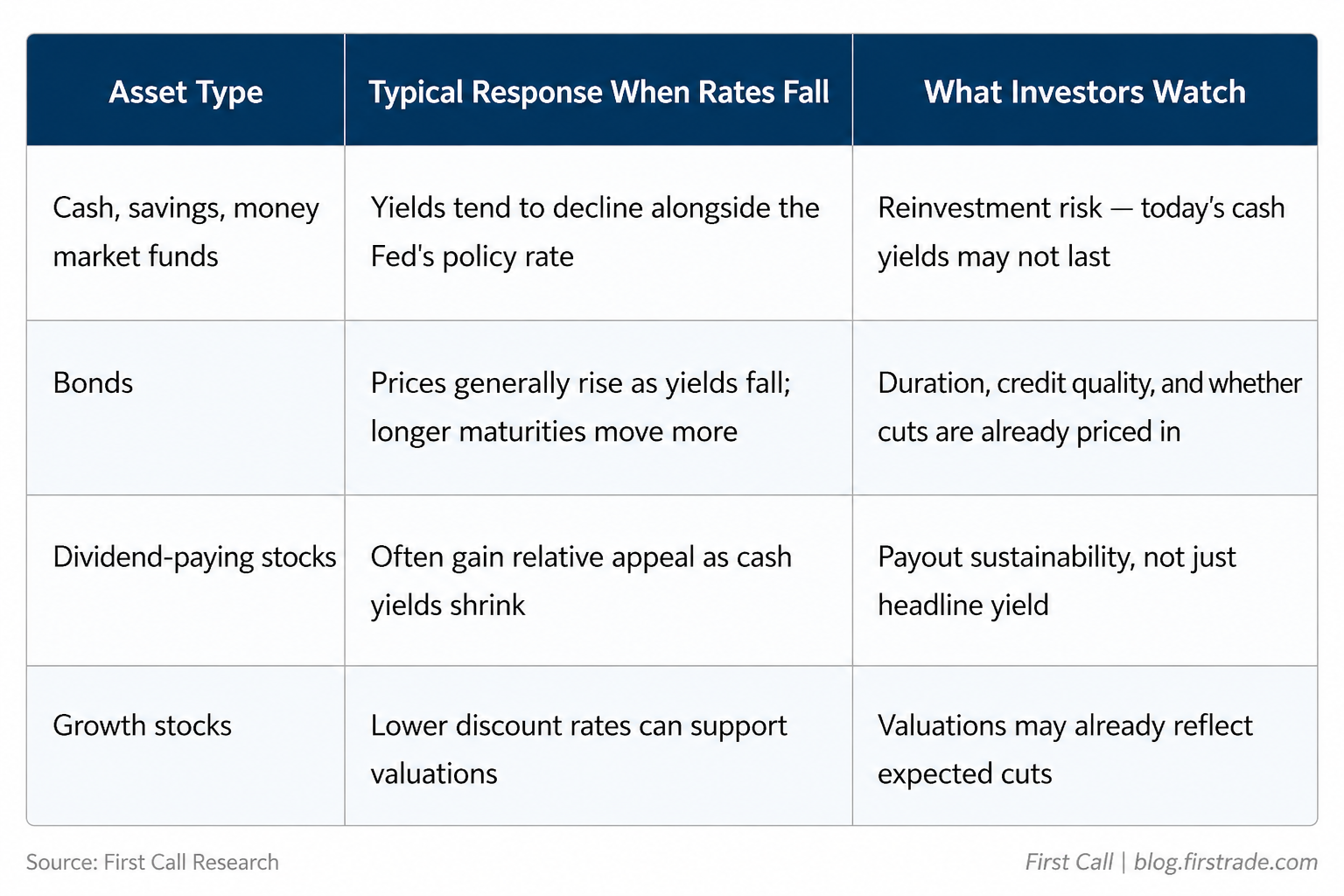Select the Typical Response When Rates Fall header
1344x896 pixels.
(598, 92)
